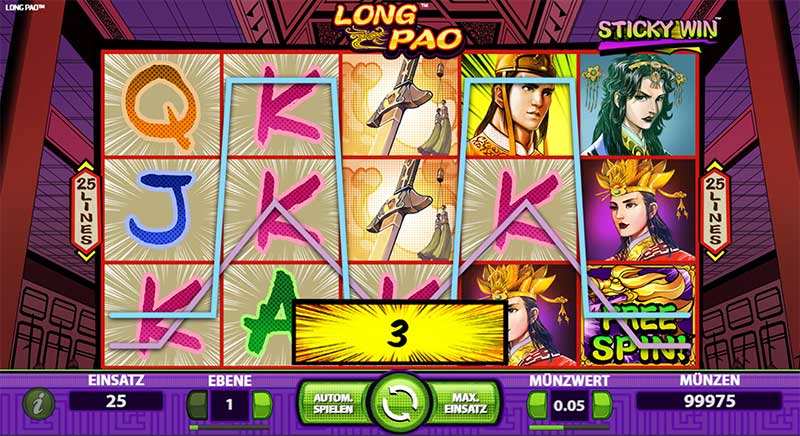Image resolution: width=800 pixels, height=436 pixels.
Task: Decrease the Münzwert coin value
Action: click(538, 405)
